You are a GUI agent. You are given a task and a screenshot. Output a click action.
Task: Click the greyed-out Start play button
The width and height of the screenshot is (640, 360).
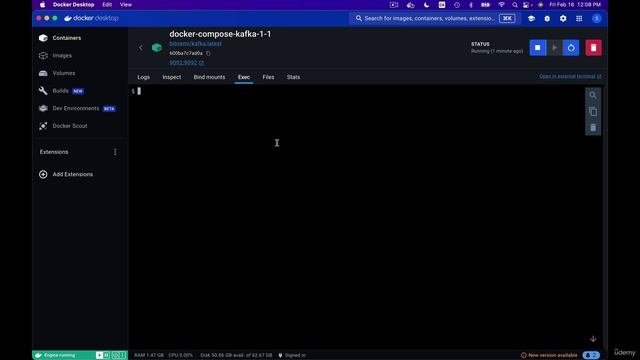554,48
